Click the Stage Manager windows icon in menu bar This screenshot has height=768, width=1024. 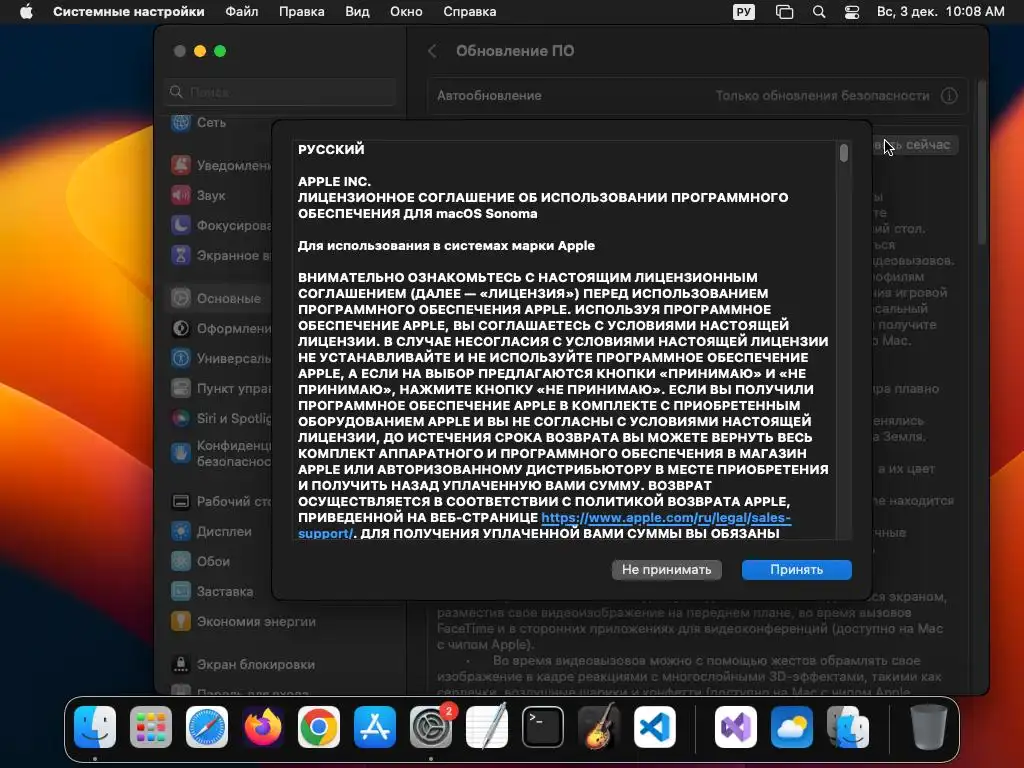click(x=784, y=12)
